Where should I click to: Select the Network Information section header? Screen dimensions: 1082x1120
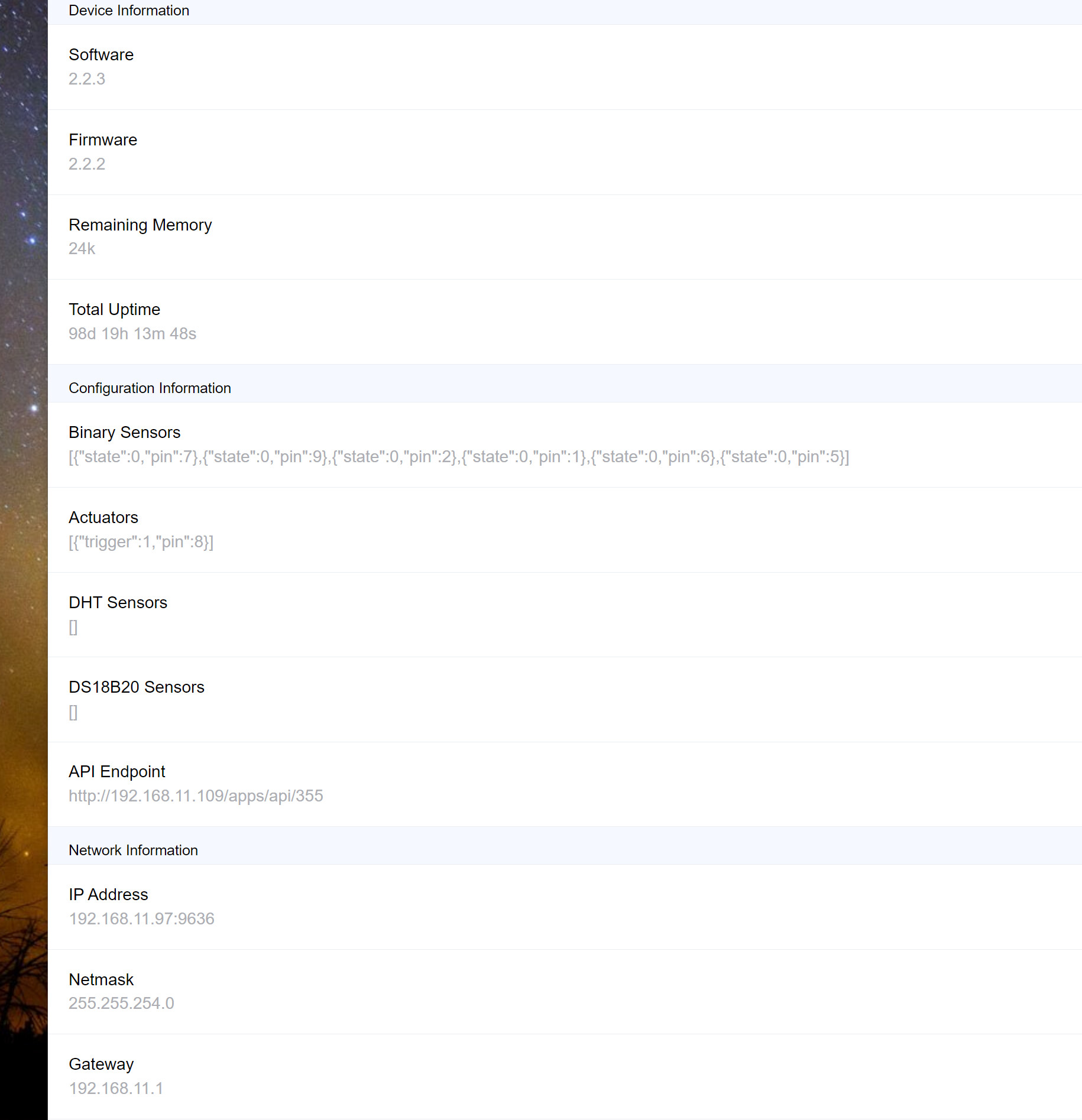point(133,850)
